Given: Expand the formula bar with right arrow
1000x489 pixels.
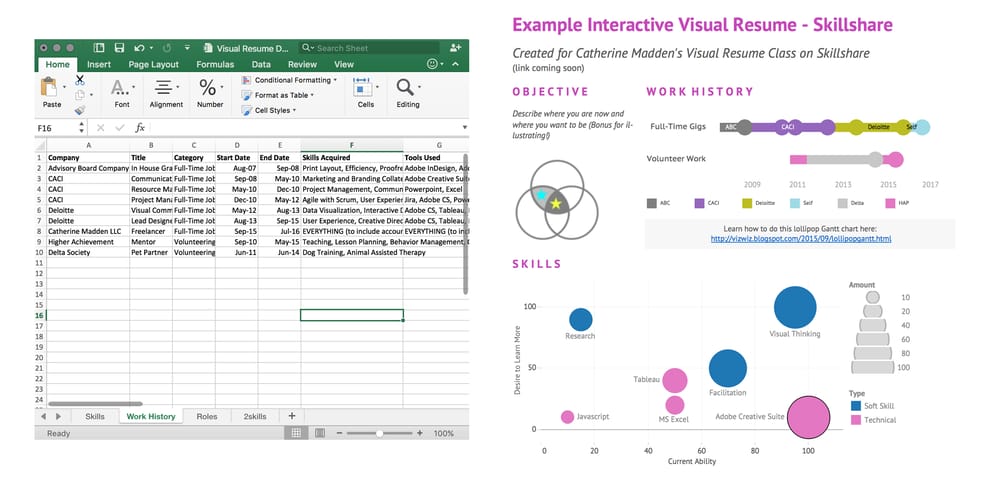Looking at the screenshot, I should (464, 128).
